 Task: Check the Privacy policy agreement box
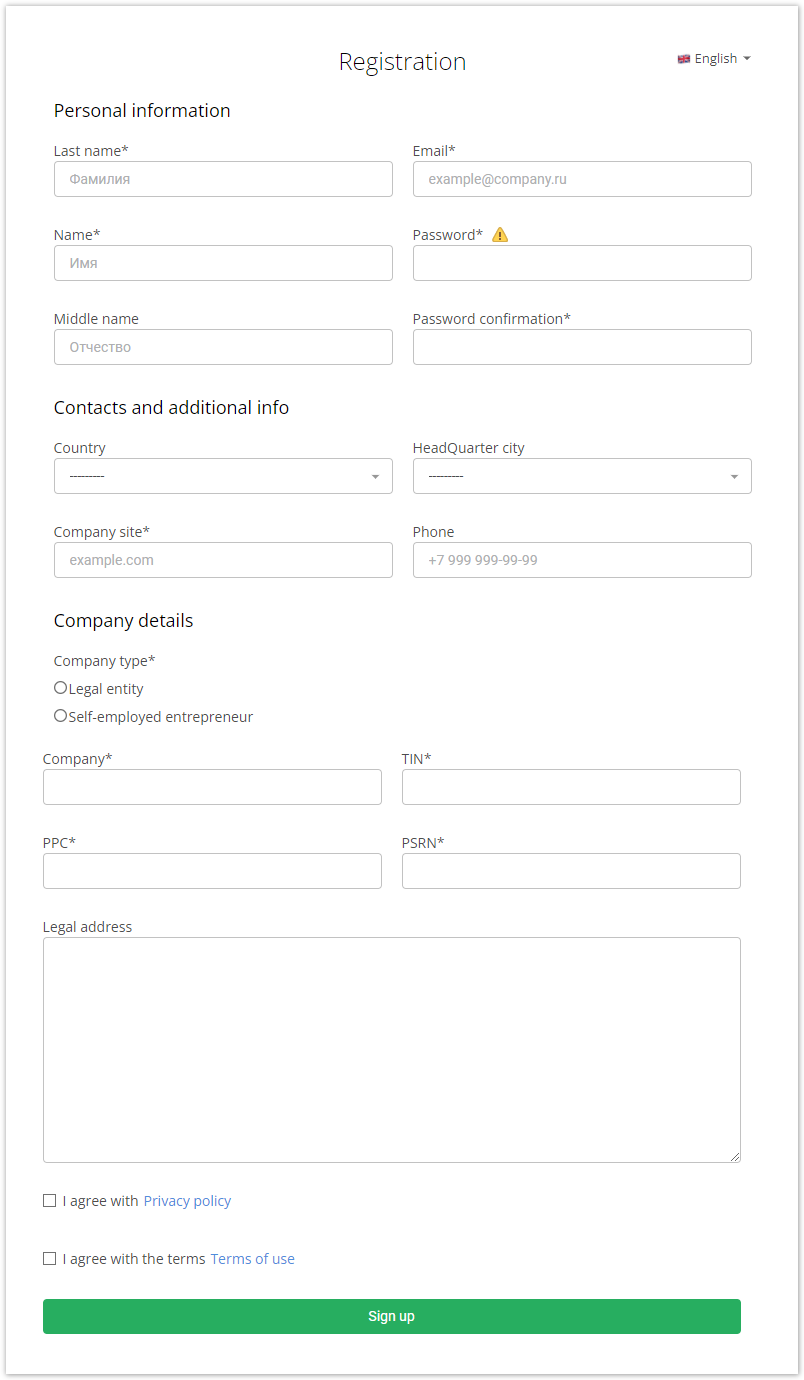(x=50, y=1201)
